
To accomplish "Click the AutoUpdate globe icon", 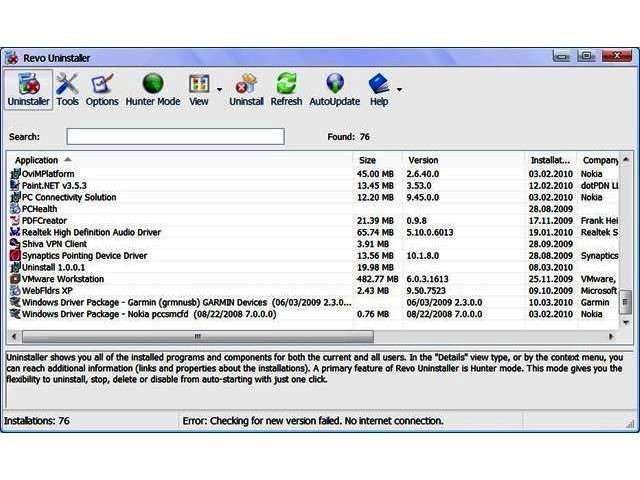I will (x=334, y=88).
